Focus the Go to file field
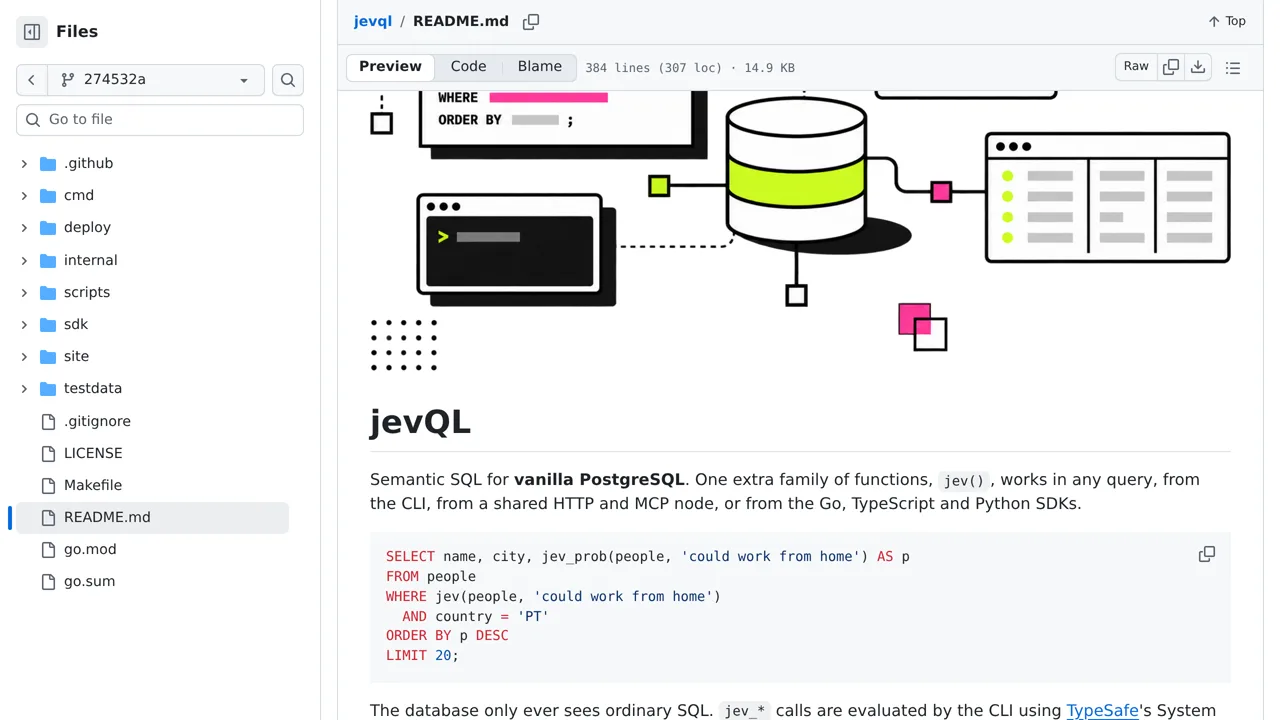 point(160,120)
